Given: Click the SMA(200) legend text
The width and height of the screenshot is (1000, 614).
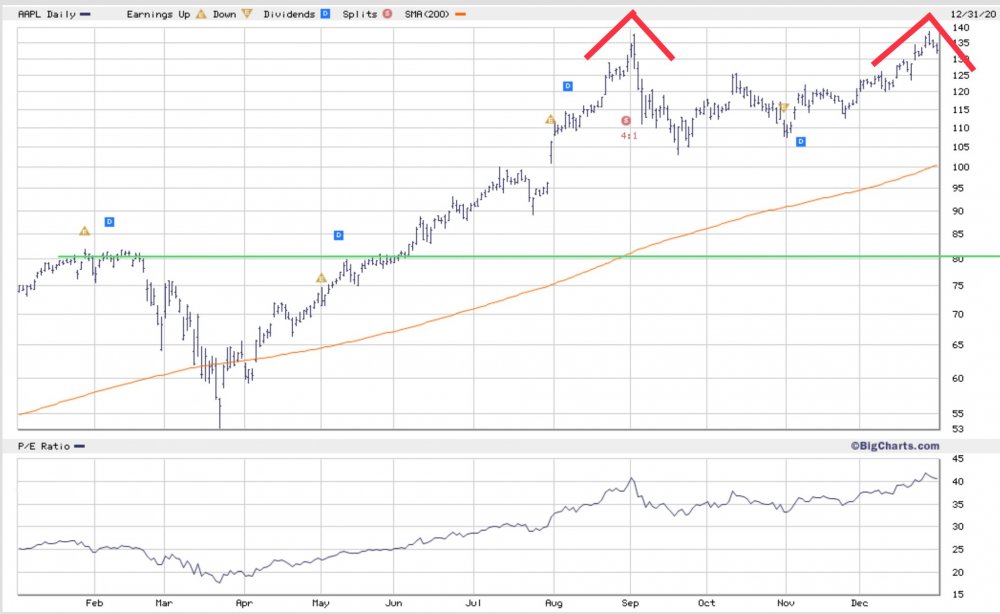Looking at the screenshot, I should [427, 14].
